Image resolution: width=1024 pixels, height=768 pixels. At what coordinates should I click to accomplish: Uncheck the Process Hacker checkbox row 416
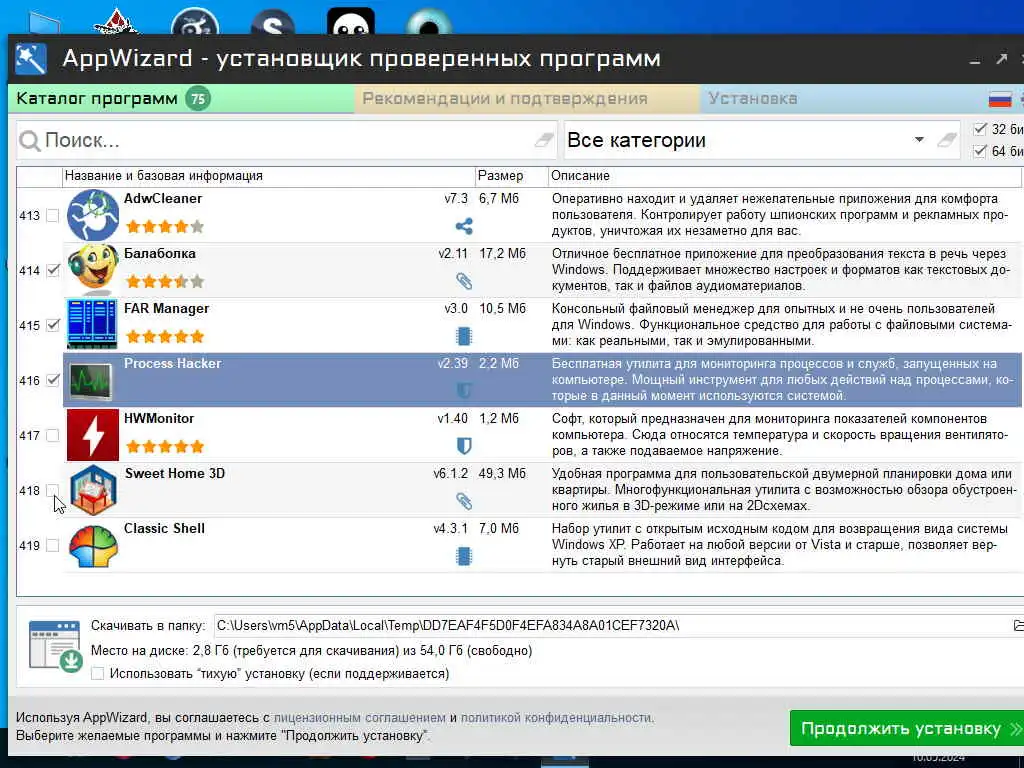click(x=53, y=380)
